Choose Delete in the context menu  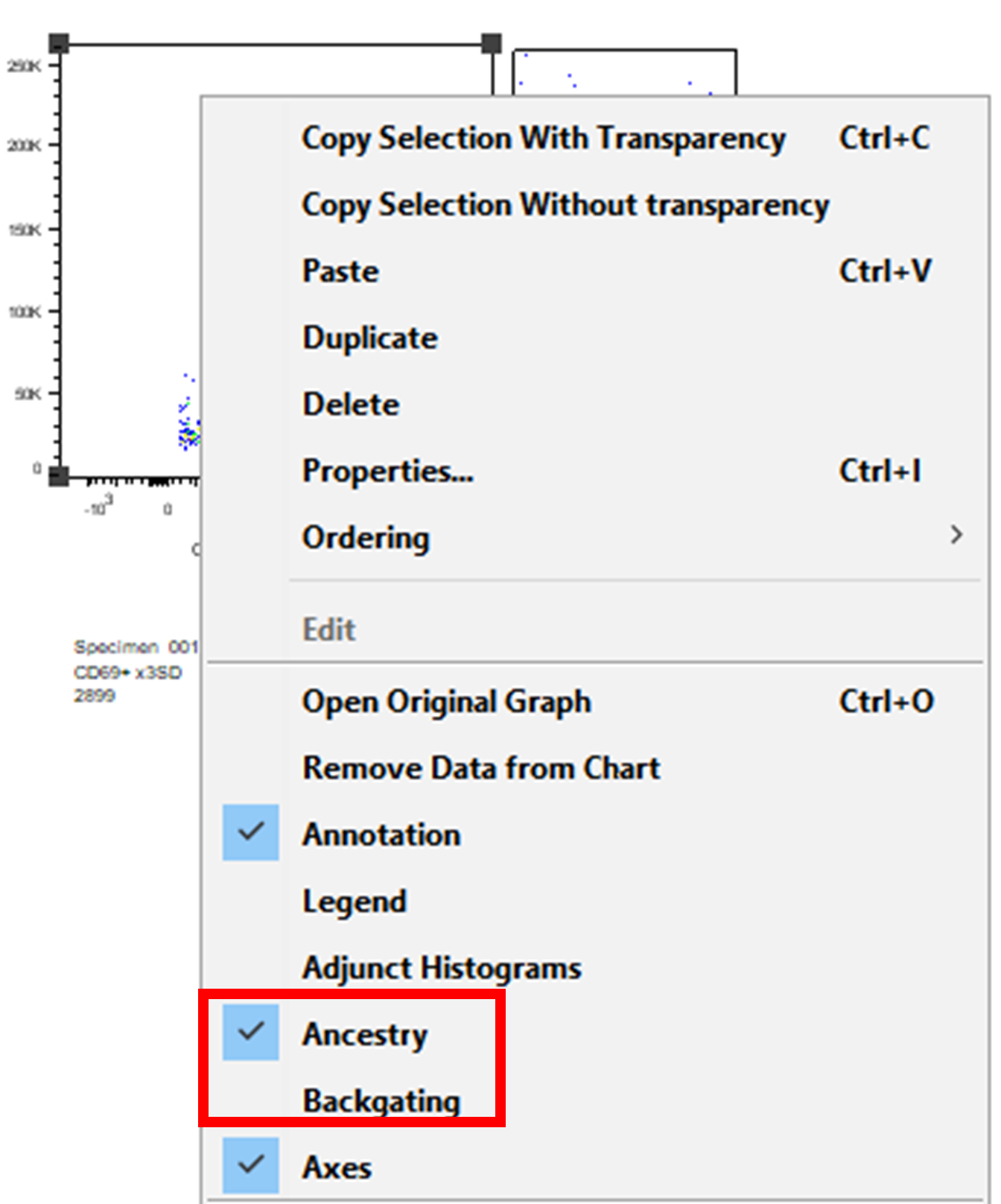pyautogui.click(x=351, y=405)
